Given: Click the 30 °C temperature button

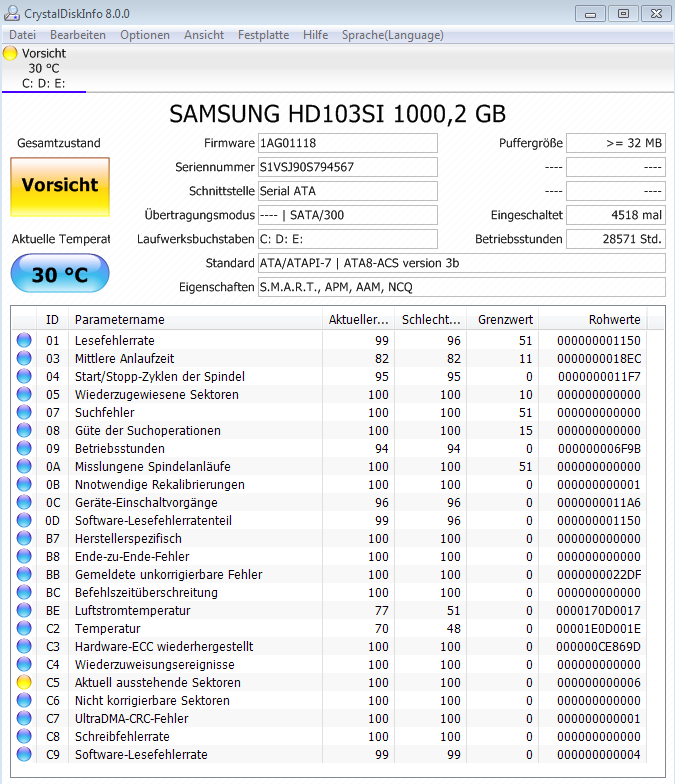Looking at the screenshot, I should point(60,274).
